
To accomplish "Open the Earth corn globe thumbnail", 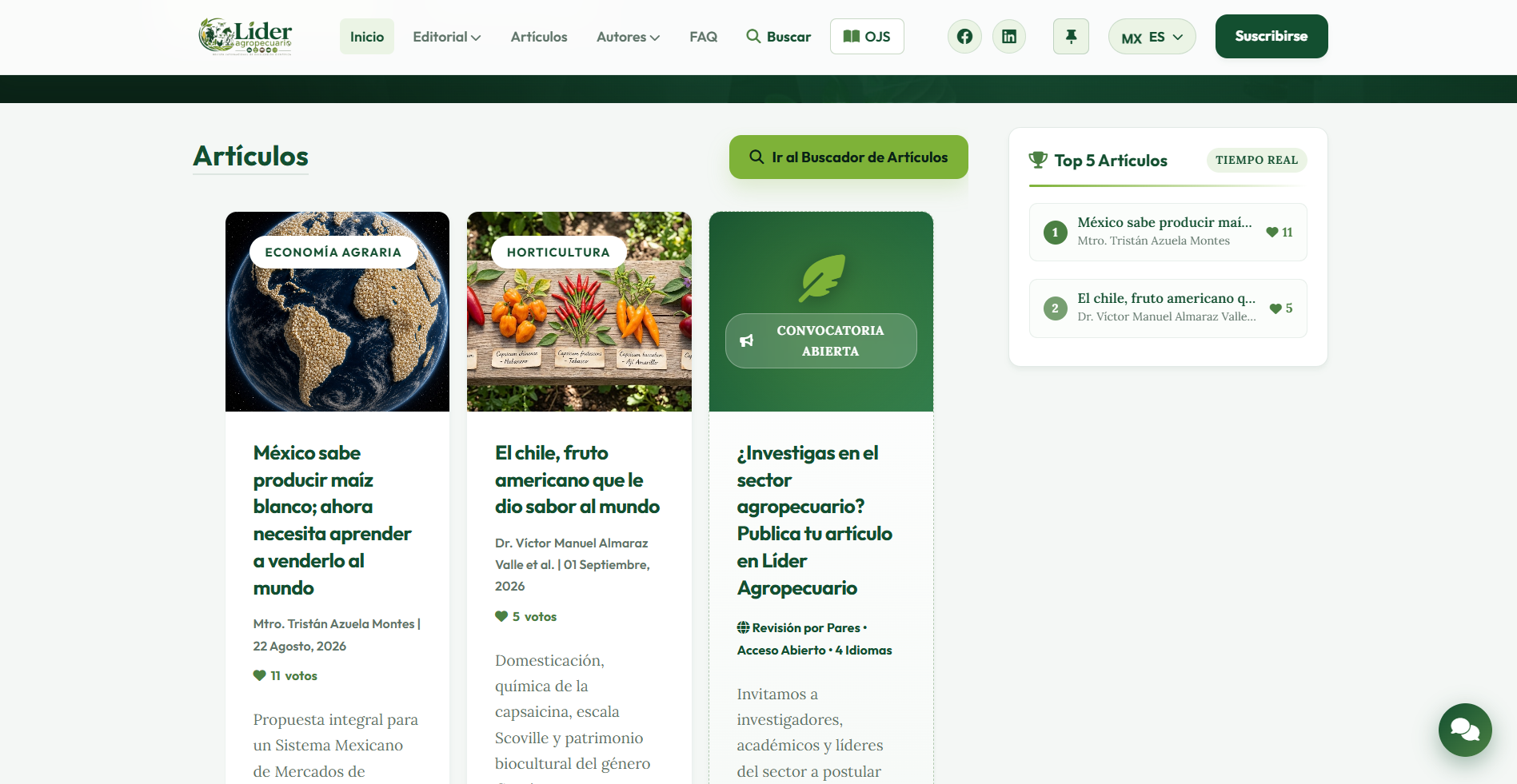I will (337, 312).
